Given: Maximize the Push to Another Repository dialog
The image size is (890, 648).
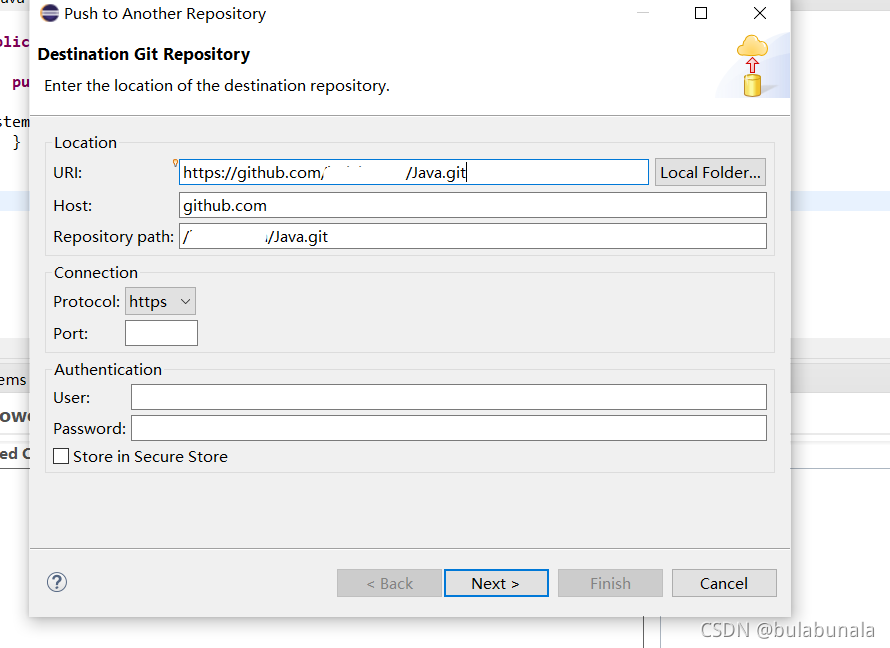Looking at the screenshot, I should click(701, 13).
